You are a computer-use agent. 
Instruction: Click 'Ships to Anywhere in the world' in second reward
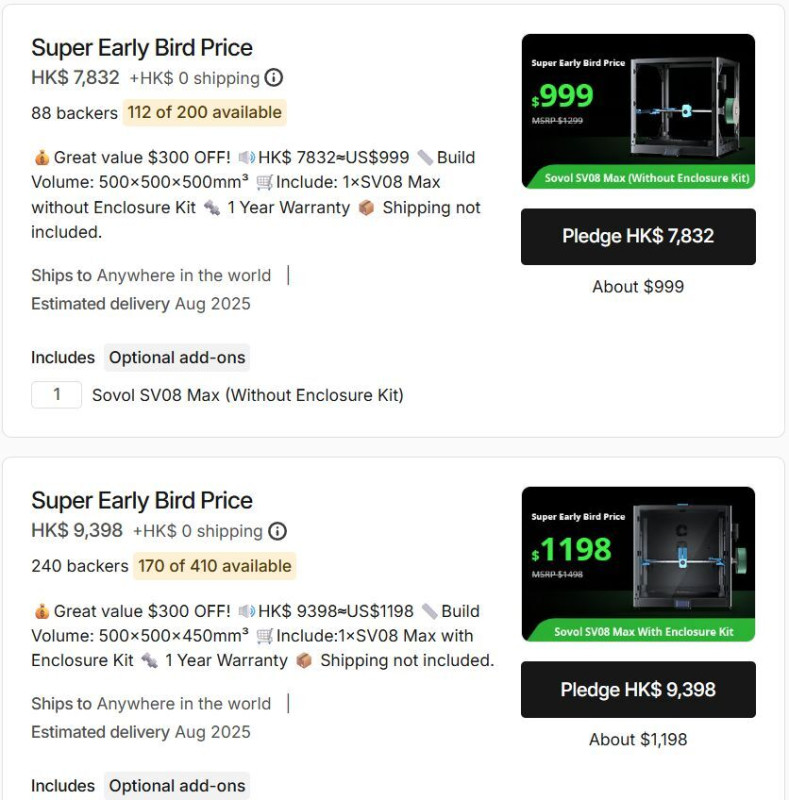151,704
